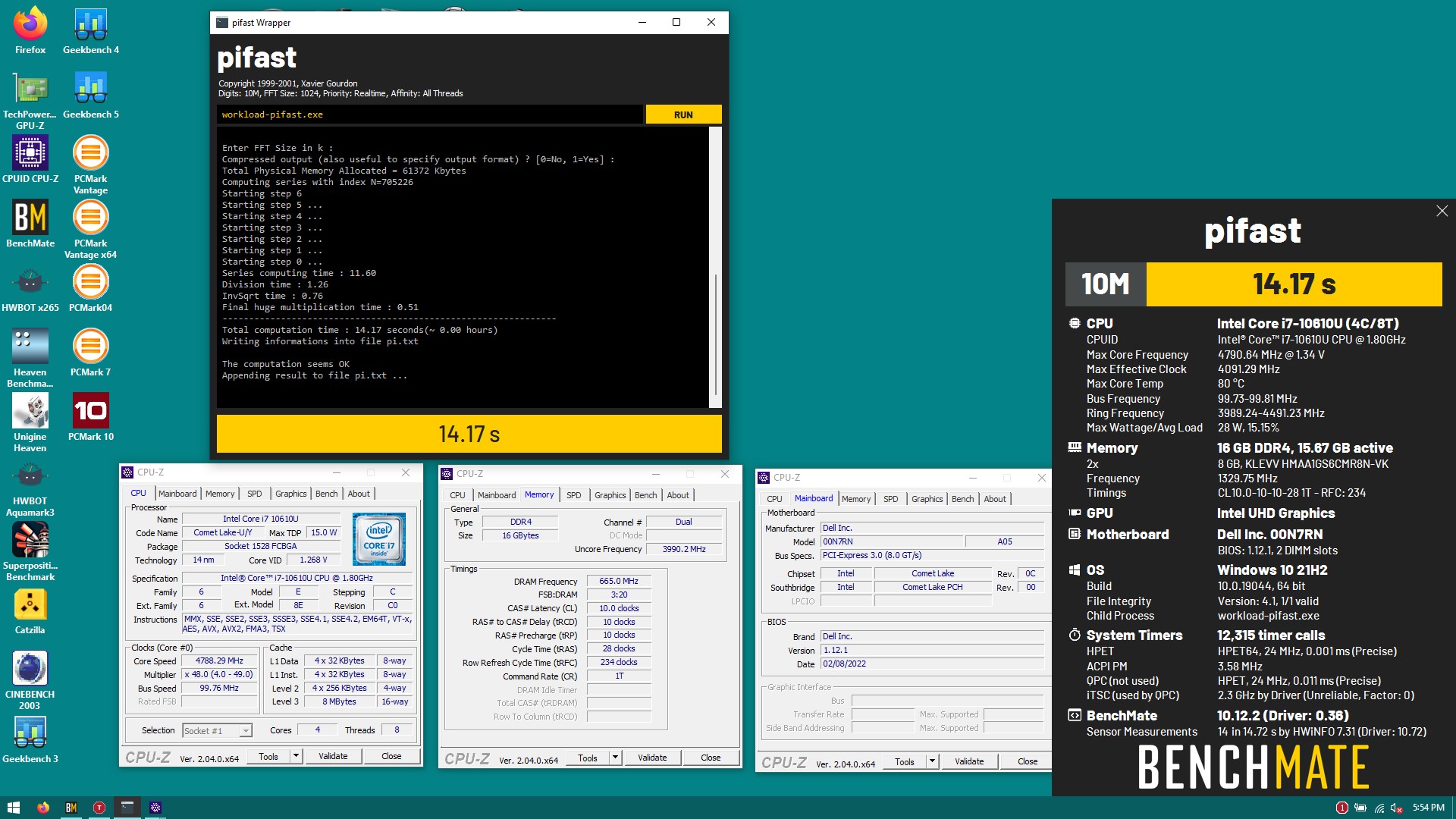
Task: Click the '665.0 MHz' DRAM Frequency value
Action: pyautogui.click(x=619, y=581)
